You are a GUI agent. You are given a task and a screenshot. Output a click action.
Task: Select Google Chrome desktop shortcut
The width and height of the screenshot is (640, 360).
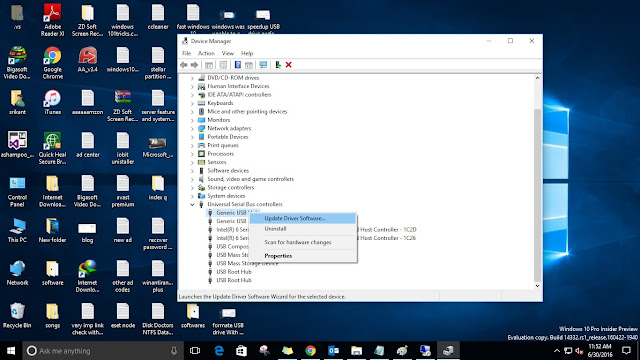(x=52, y=63)
